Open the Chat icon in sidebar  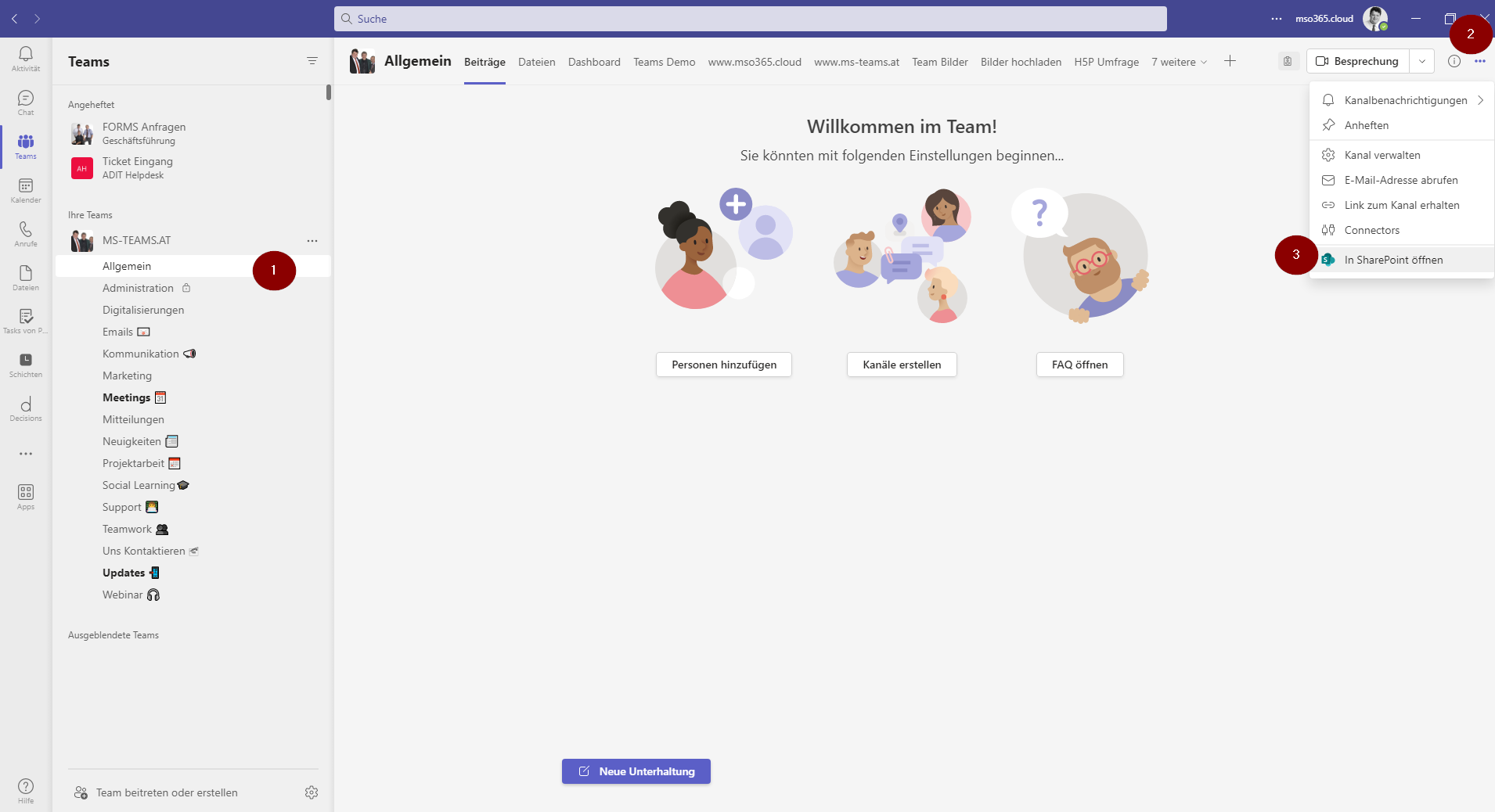point(26,102)
